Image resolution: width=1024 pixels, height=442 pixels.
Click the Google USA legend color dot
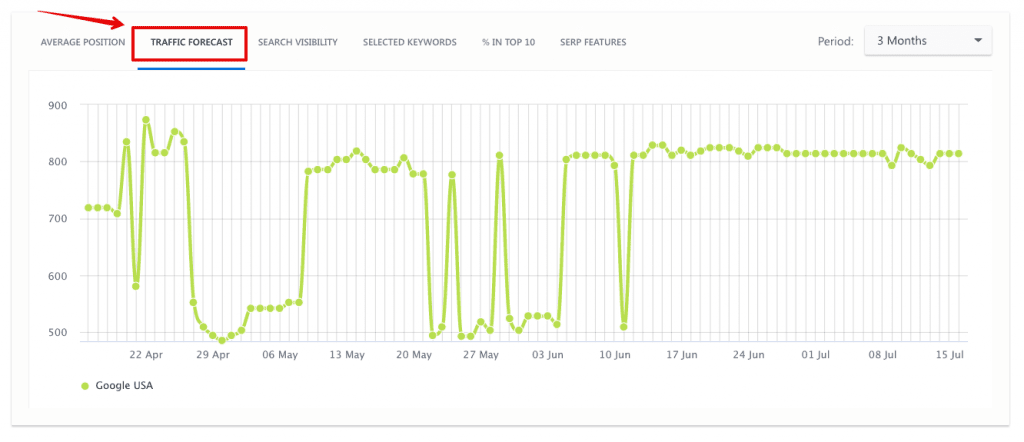pyautogui.click(x=85, y=386)
